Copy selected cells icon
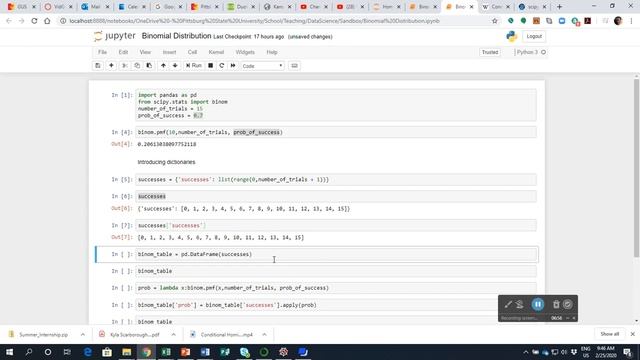This screenshot has width=640, height=360. point(137,66)
